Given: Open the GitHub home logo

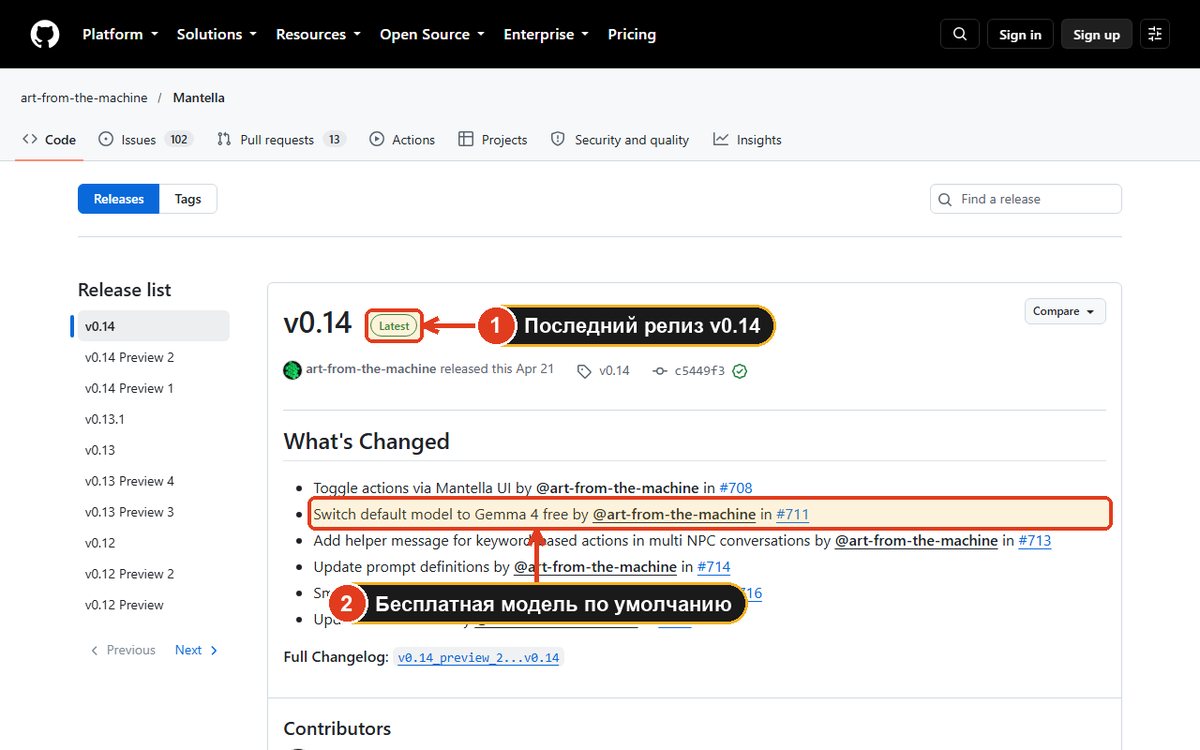Looking at the screenshot, I should pyautogui.click(x=45, y=34).
